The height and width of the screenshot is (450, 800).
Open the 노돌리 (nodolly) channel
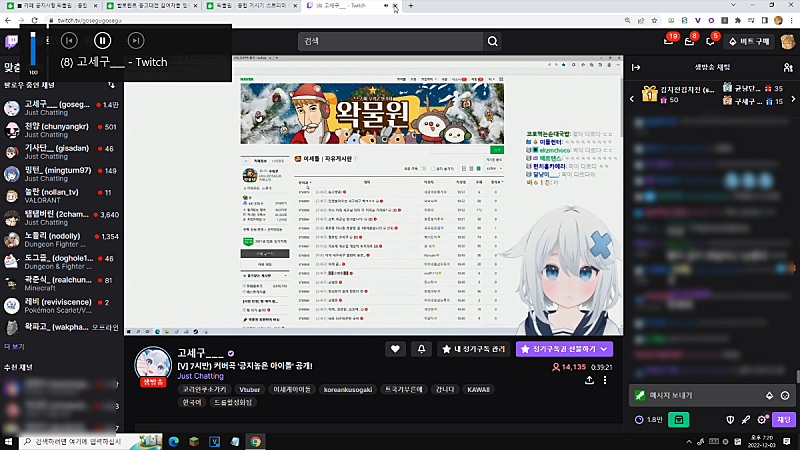pyautogui.click(x=61, y=240)
